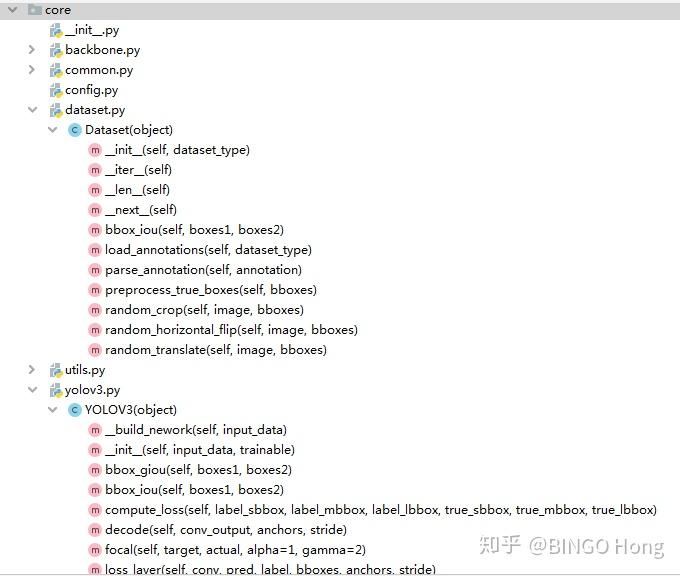Image resolution: width=680 pixels, height=576 pixels.
Task: Collapse the dataset.py chevron
Action: (33, 110)
